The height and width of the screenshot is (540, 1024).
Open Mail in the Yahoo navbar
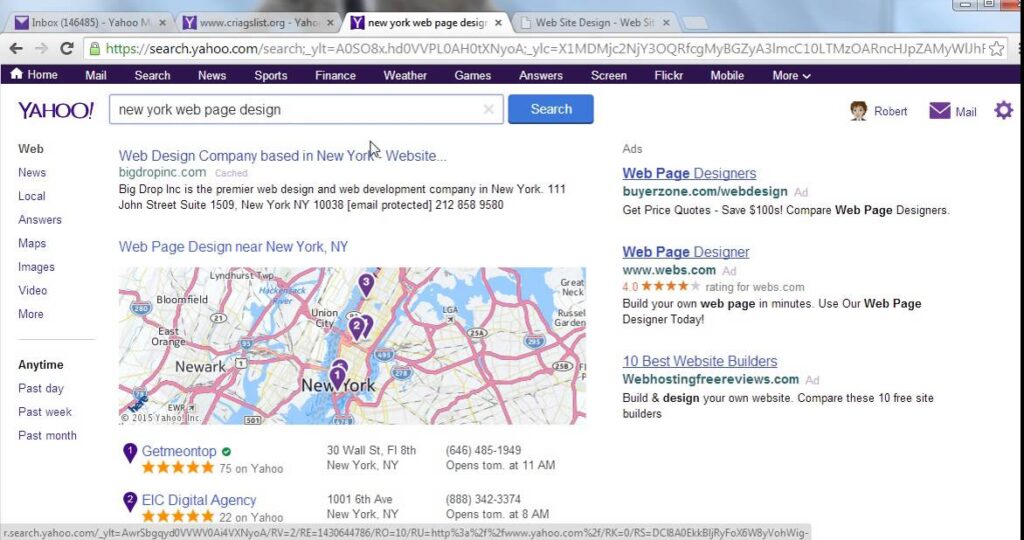pos(95,76)
